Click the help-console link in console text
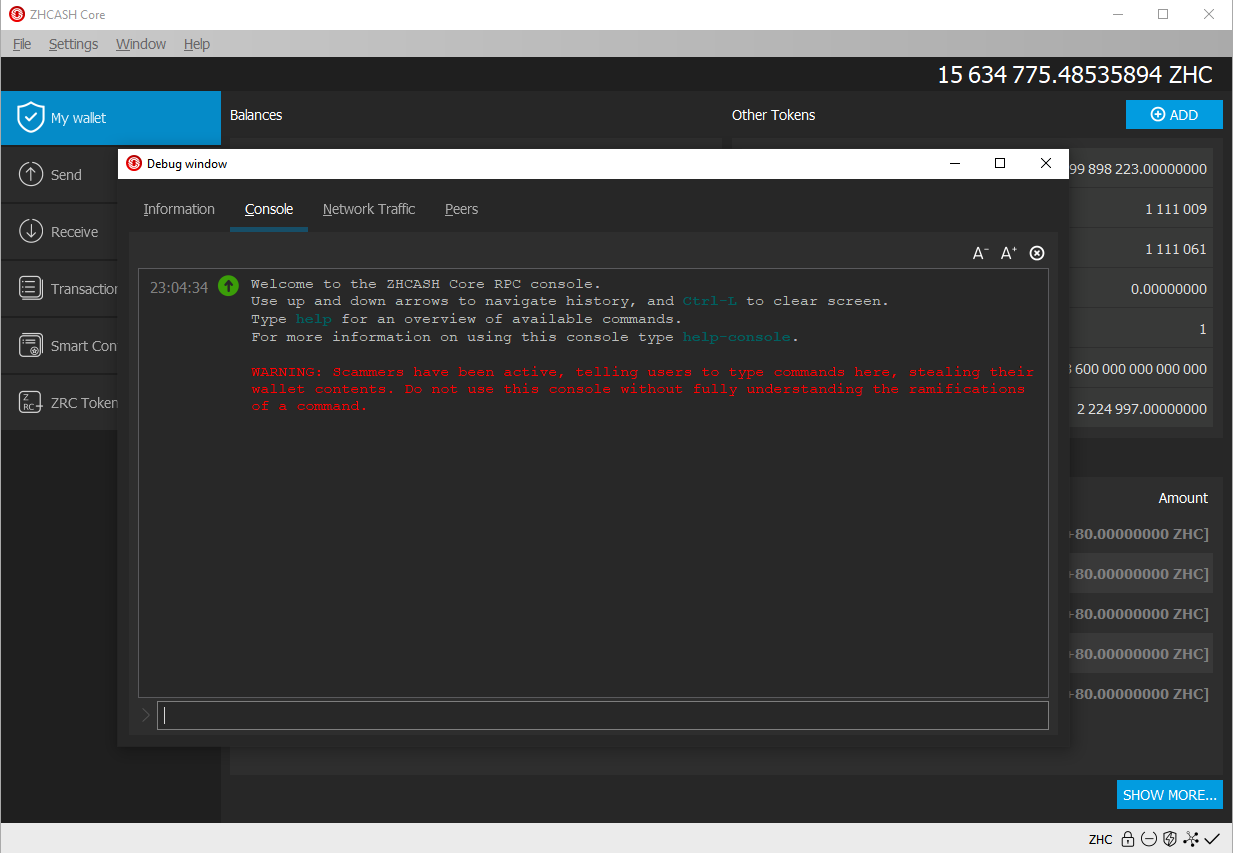Image resolution: width=1233 pixels, height=853 pixels. (x=737, y=337)
